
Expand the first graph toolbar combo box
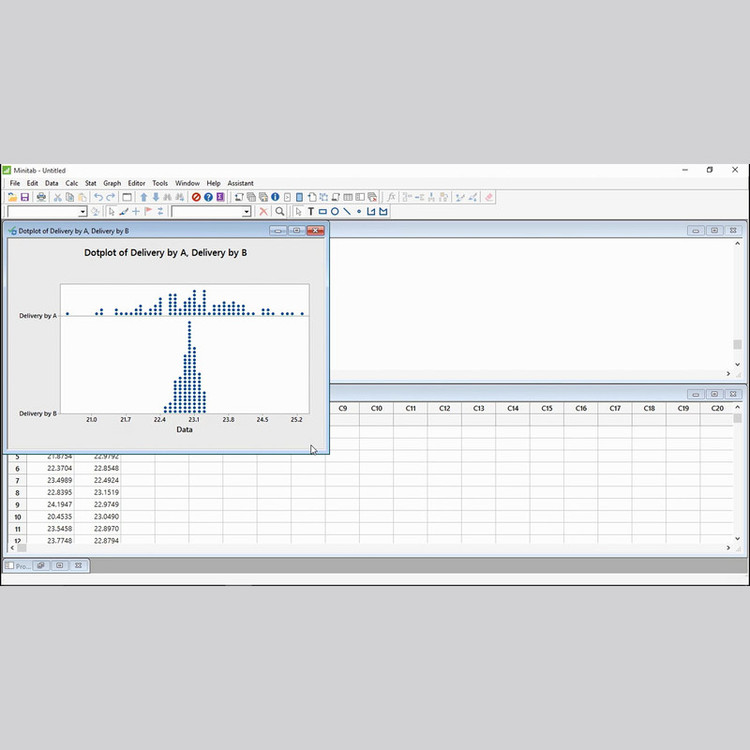click(82, 212)
